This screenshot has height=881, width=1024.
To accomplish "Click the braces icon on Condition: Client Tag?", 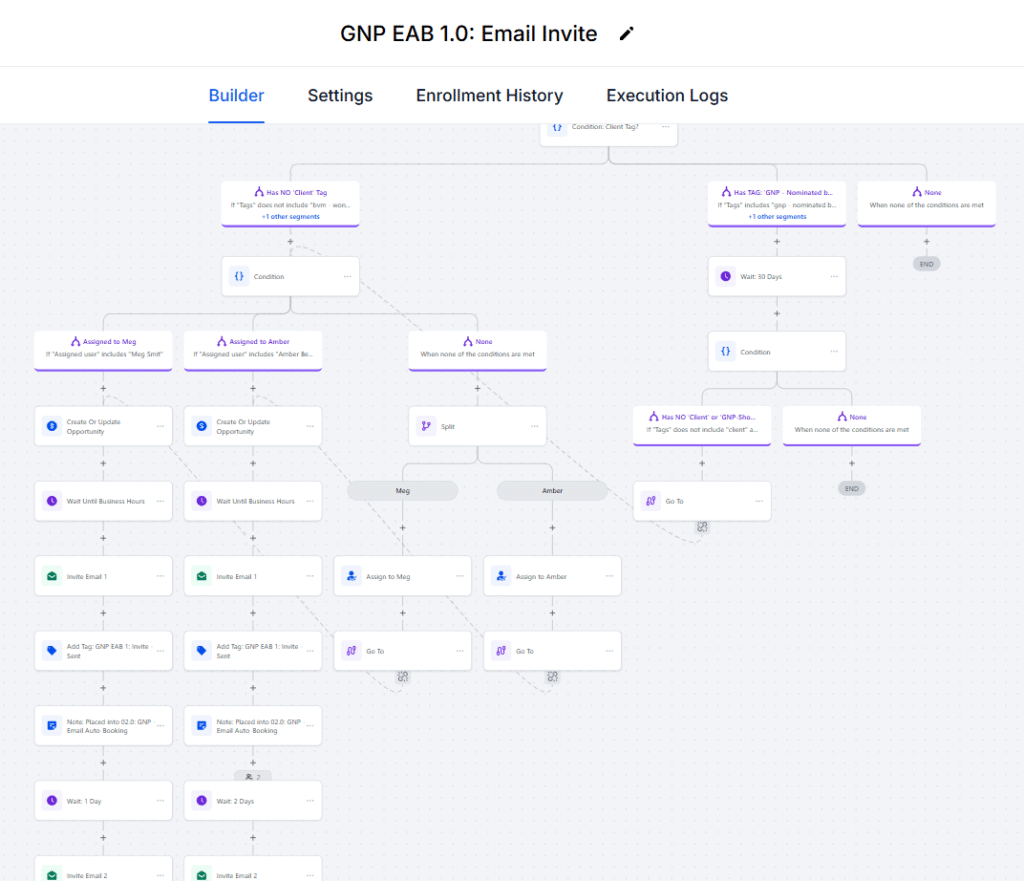I will (558, 128).
